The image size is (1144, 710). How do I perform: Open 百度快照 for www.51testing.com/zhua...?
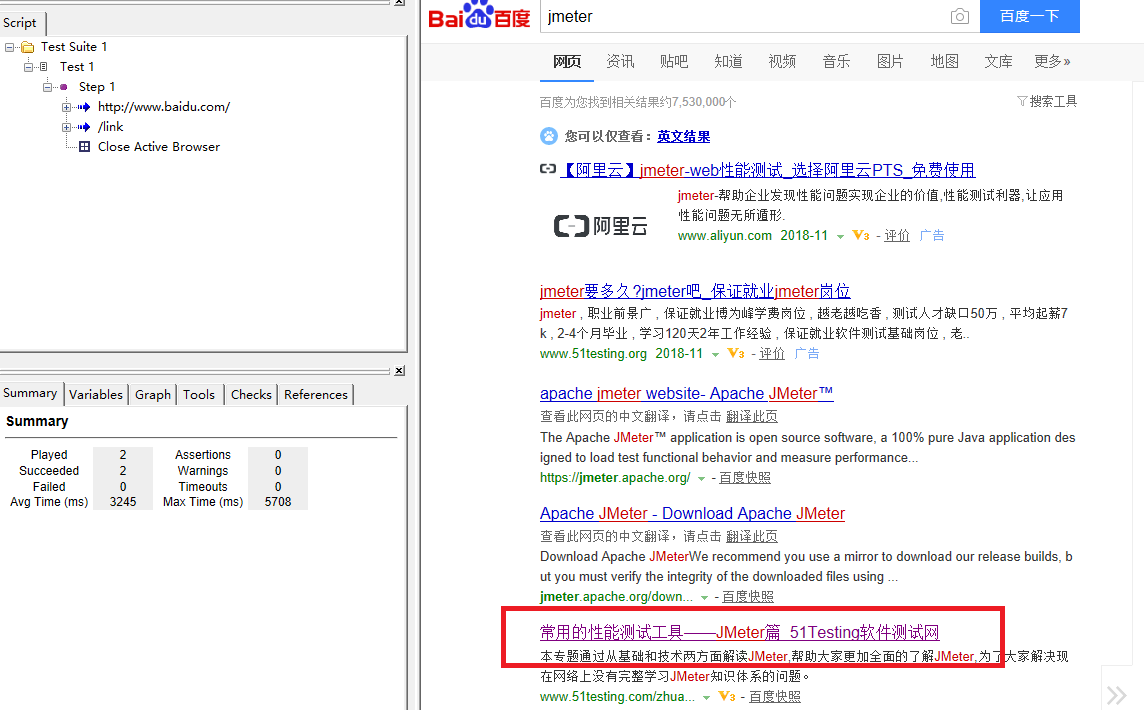click(x=775, y=697)
